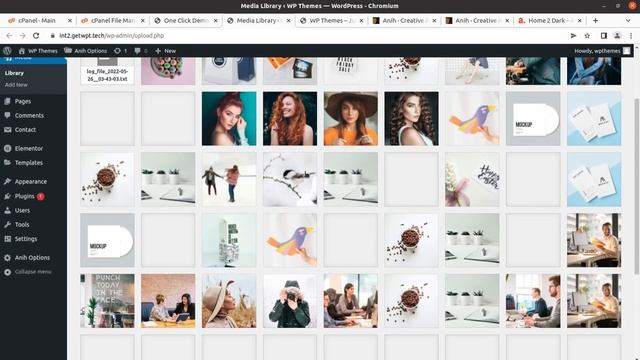
Task: Click the Tools wrench icon
Action: point(7,224)
